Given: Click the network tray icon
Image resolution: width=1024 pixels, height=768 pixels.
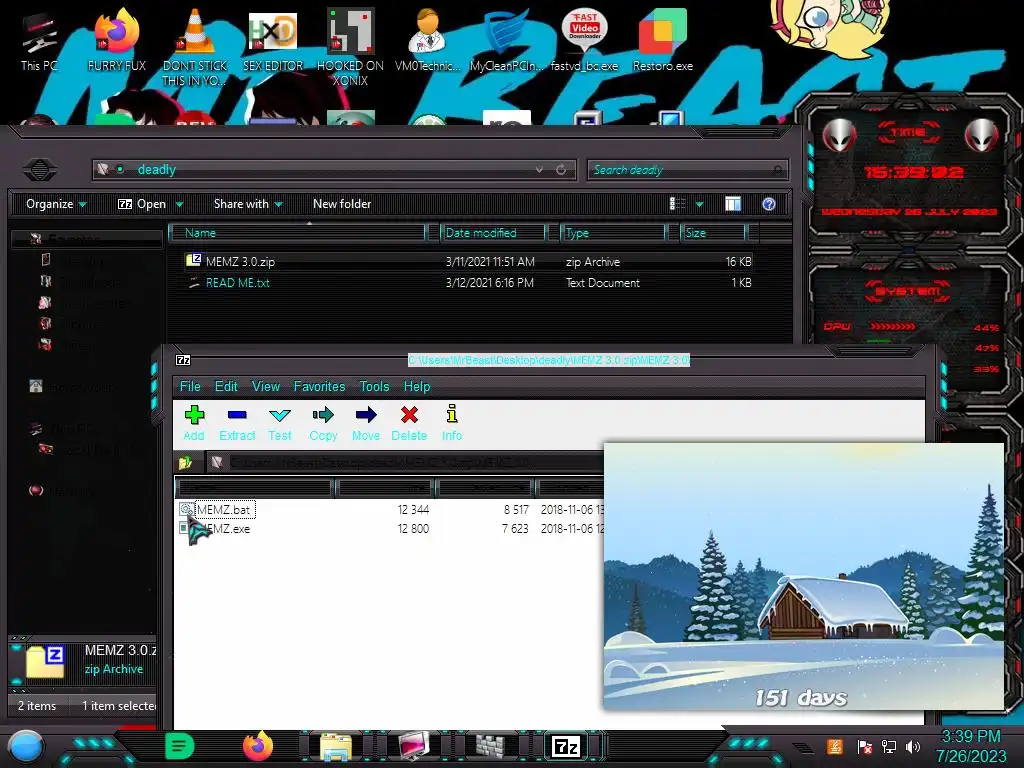Looking at the screenshot, I should [x=889, y=746].
